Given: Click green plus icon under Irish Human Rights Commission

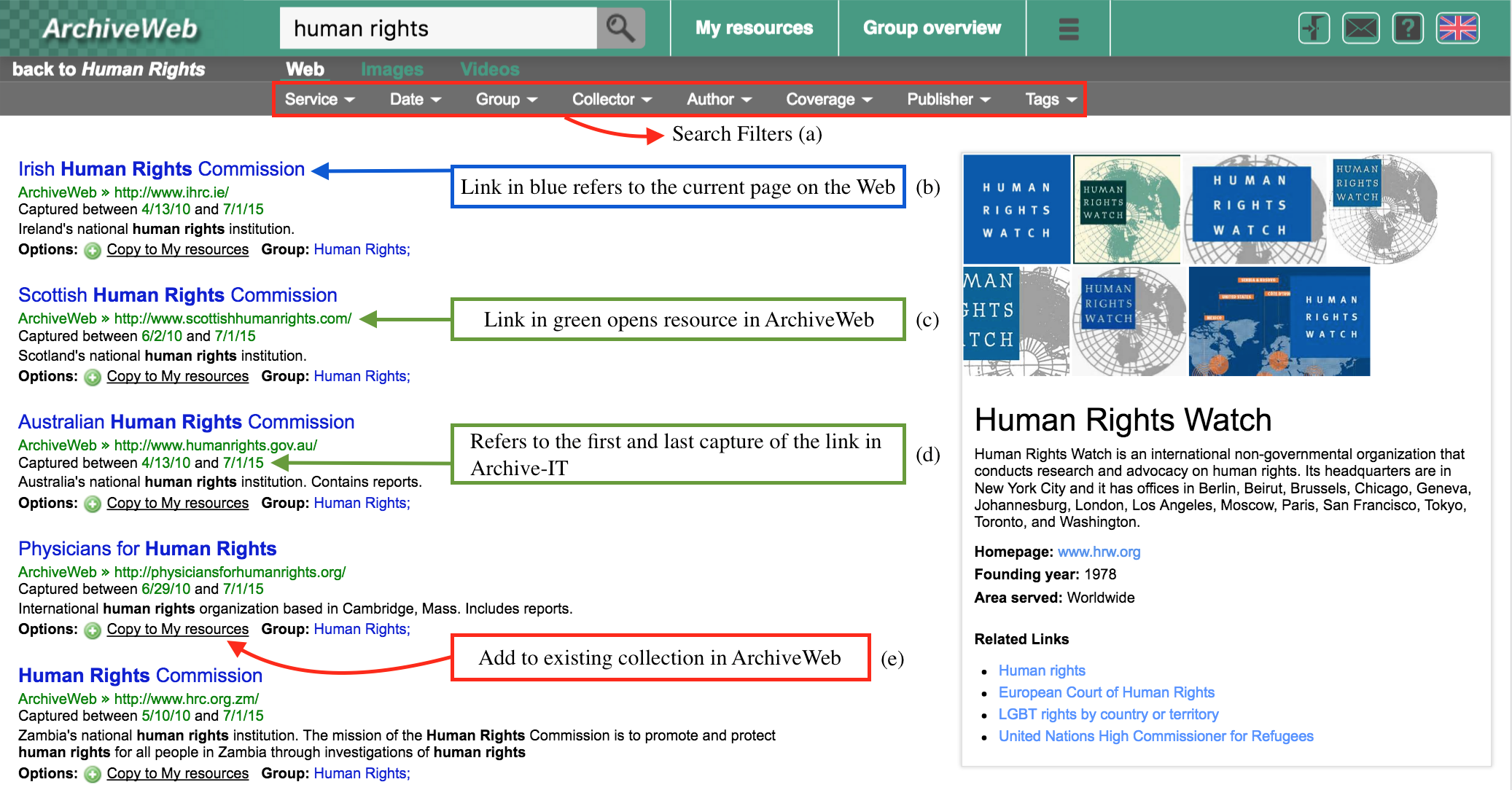Looking at the screenshot, I should 93,251.
